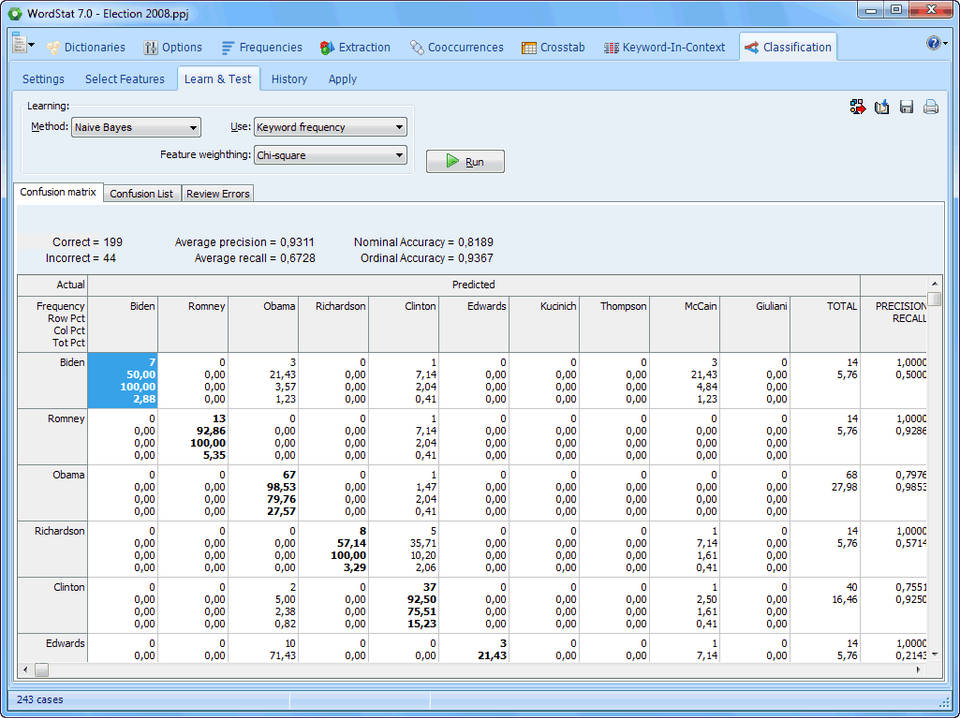Switch to the Confusion List tab
The height and width of the screenshot is (718, 960).
(141, 194)
